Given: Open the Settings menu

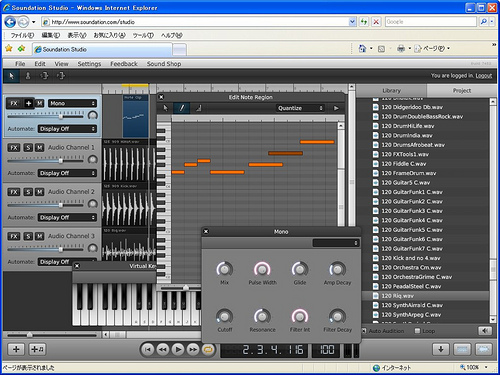Looking at the screenshot, I should click(89, 64).
